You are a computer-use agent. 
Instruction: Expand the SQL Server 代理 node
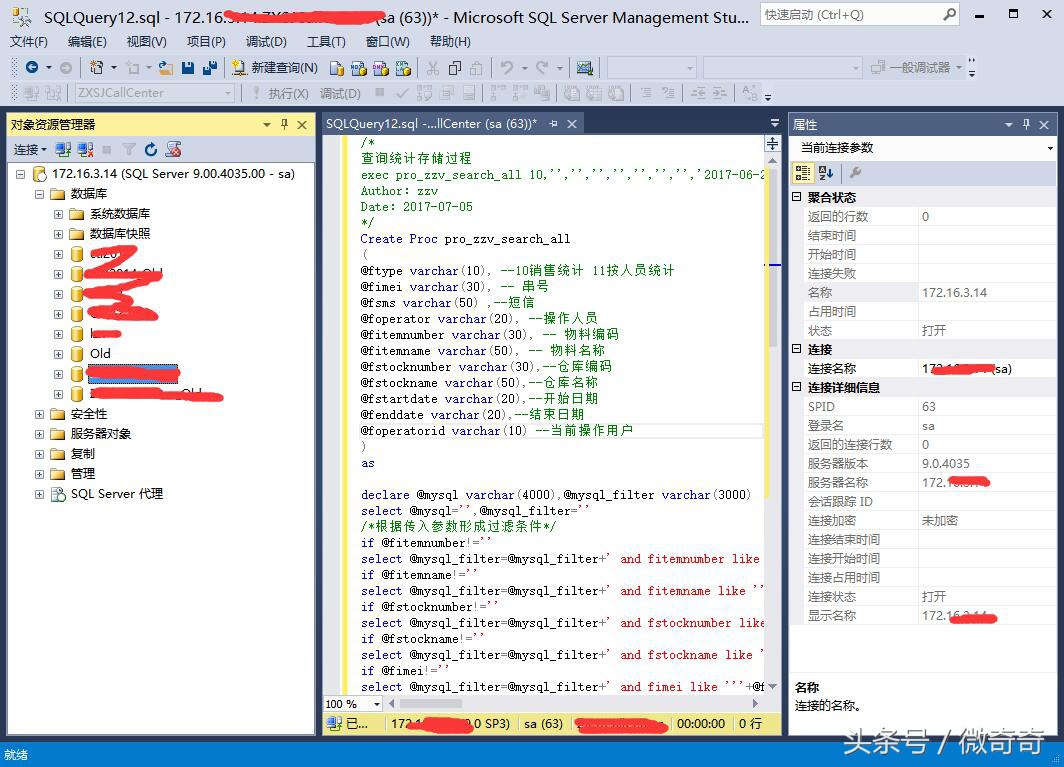tap(39, 494)
